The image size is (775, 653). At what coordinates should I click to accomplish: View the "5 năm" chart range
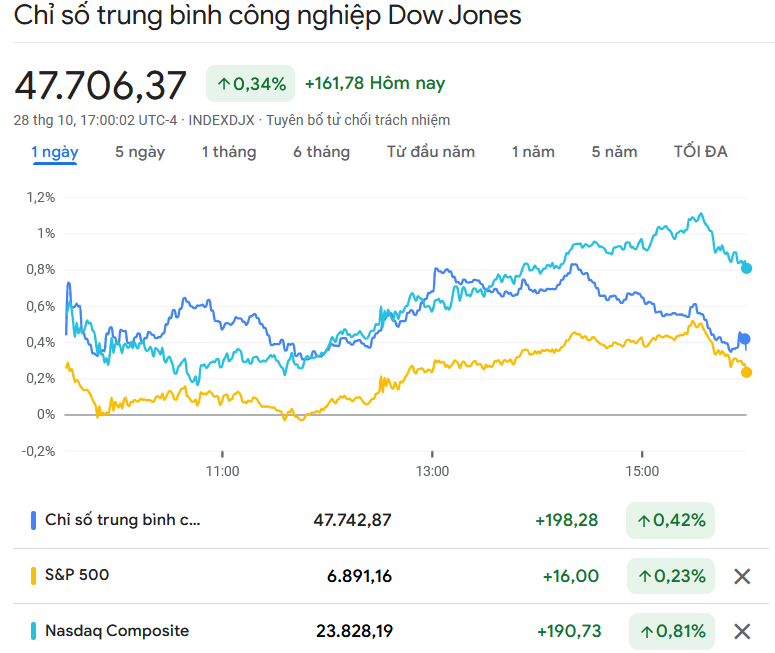point(614,152)
